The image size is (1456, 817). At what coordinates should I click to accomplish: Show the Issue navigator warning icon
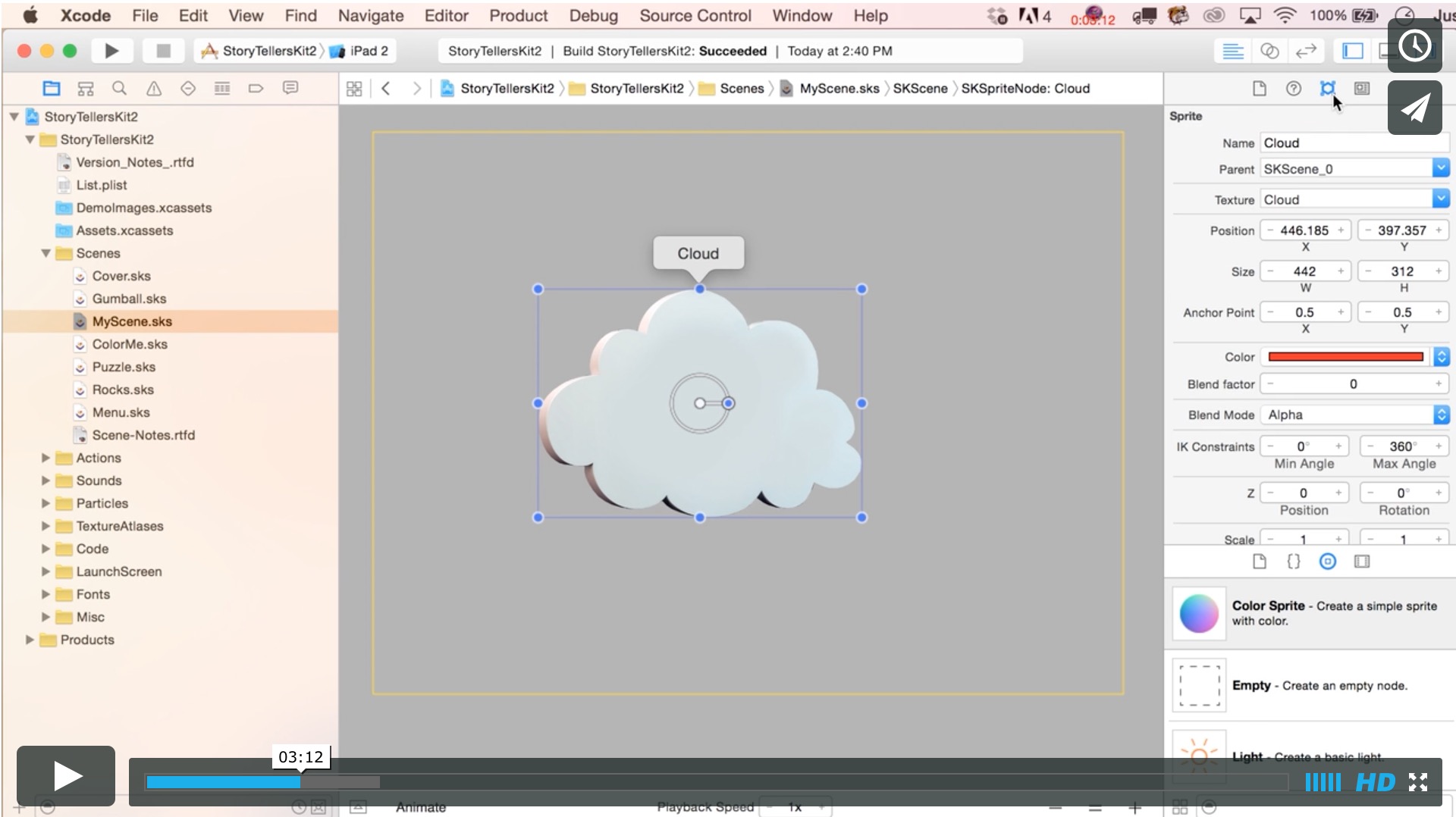click(153, 89)
